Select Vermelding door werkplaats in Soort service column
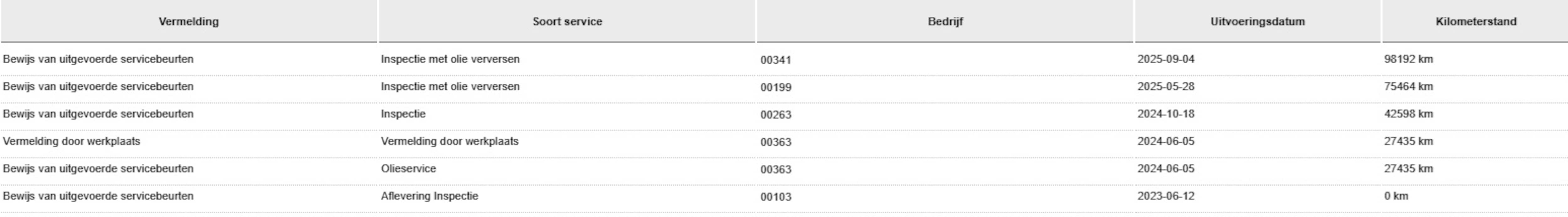This screenshot has width=1568, height=217. coord(449,142)
